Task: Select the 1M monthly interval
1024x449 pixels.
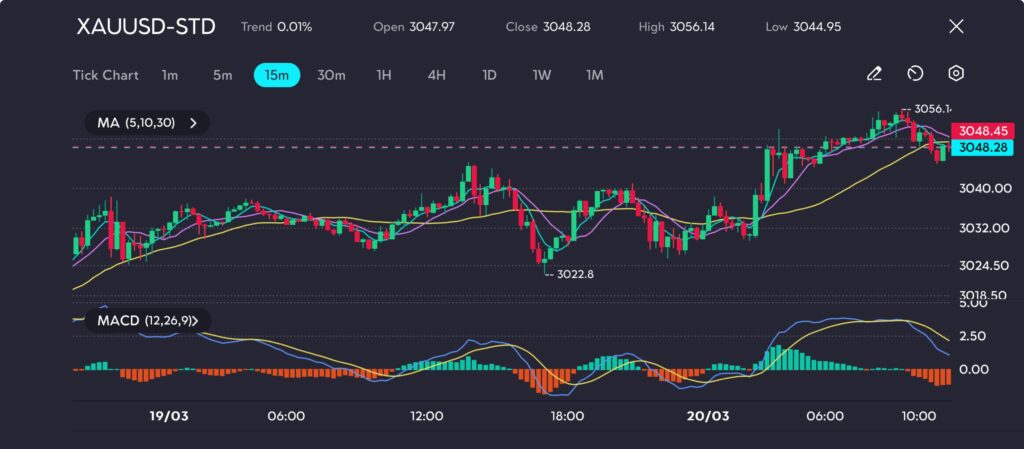Action: point(594,75)
